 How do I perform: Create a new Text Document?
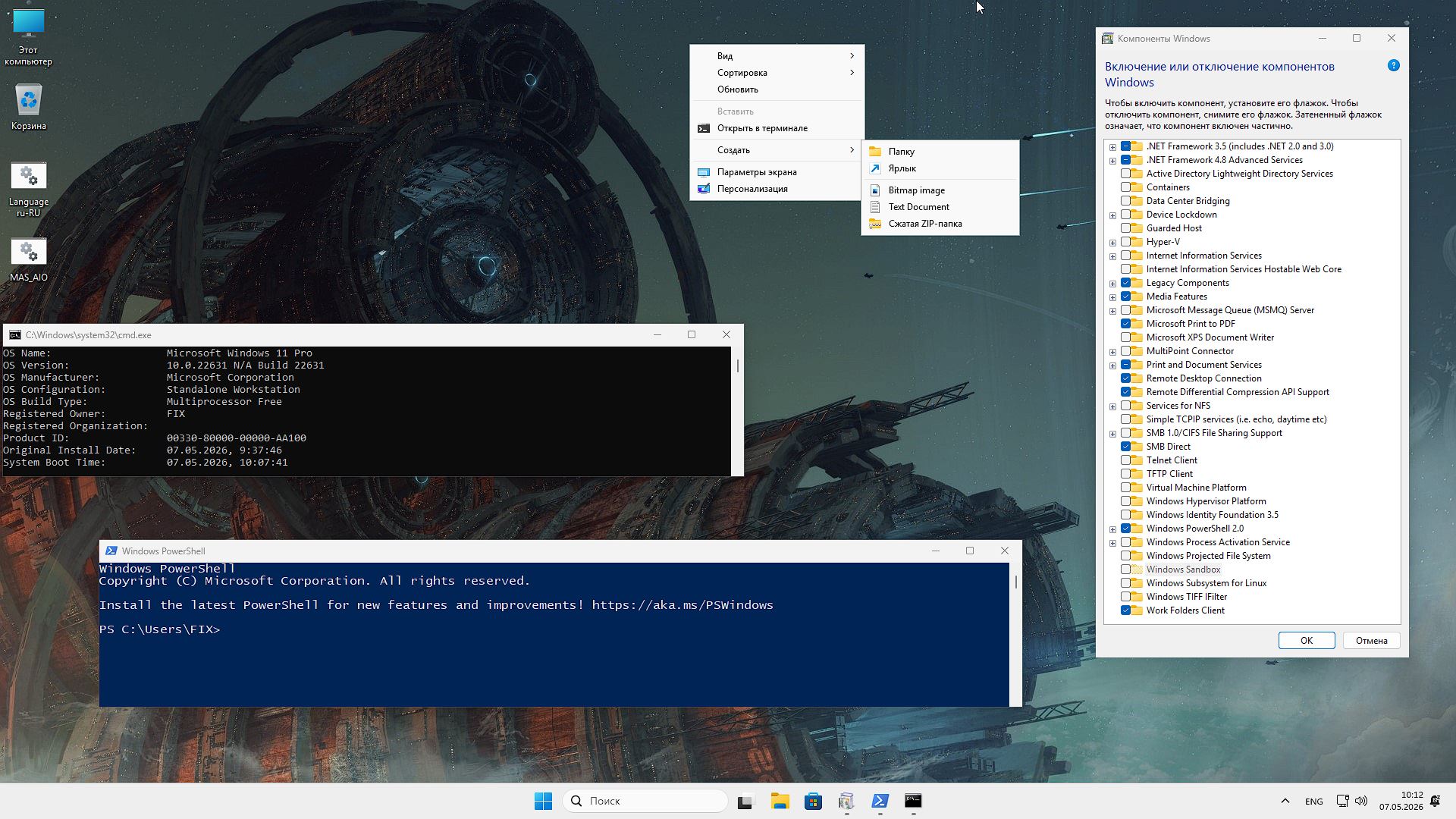[x=940, y=207]
